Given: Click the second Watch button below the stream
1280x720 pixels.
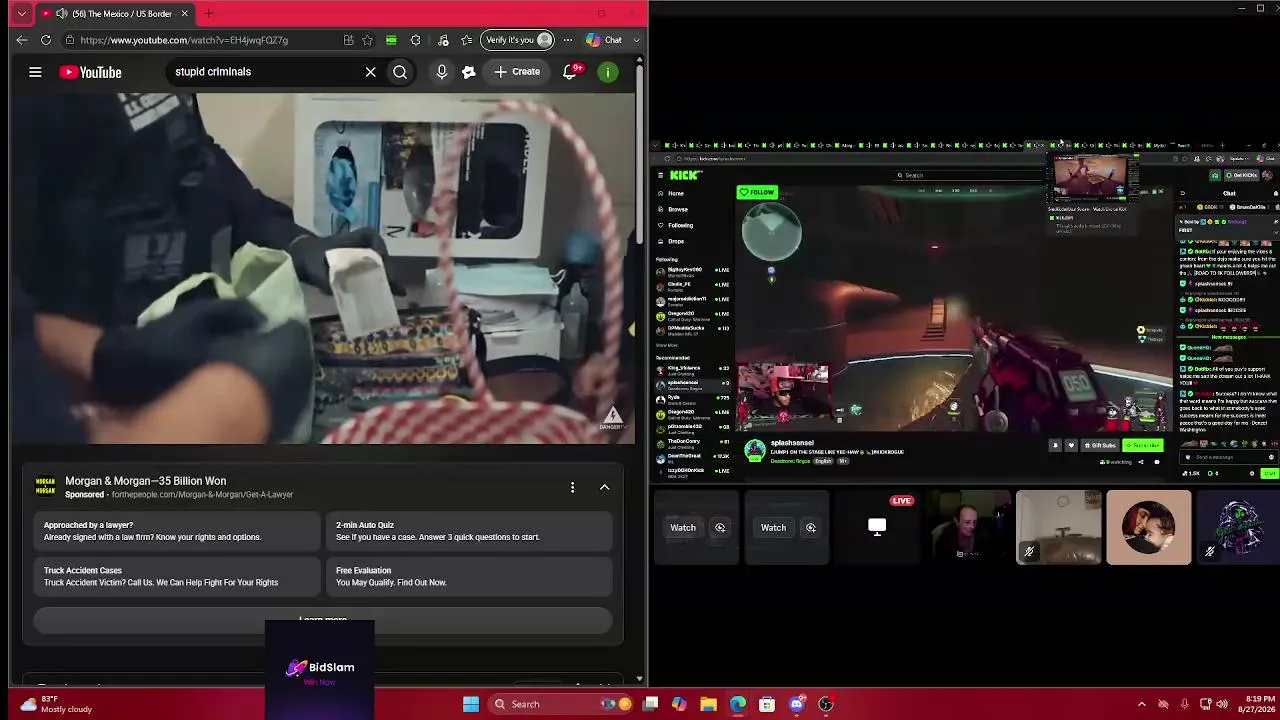Looking at the screenshot, I should [x=773, y=528].
